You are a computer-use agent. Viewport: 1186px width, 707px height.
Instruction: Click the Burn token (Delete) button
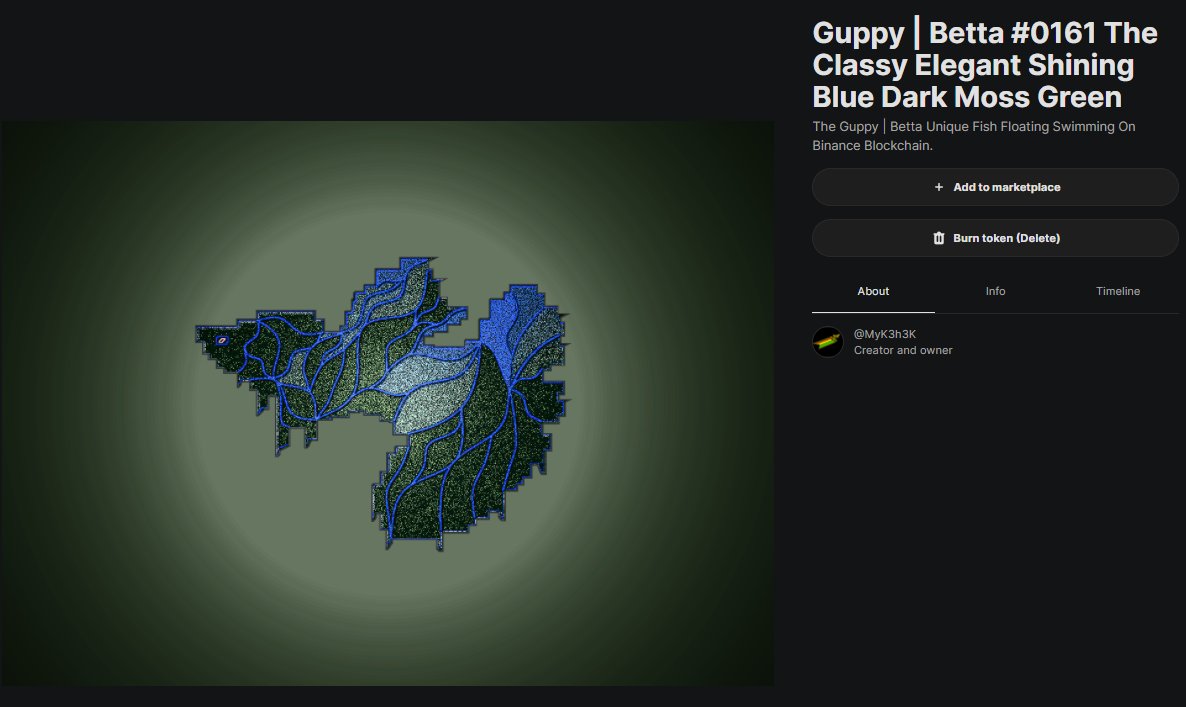pyautogui.click(x=995, y=238)
